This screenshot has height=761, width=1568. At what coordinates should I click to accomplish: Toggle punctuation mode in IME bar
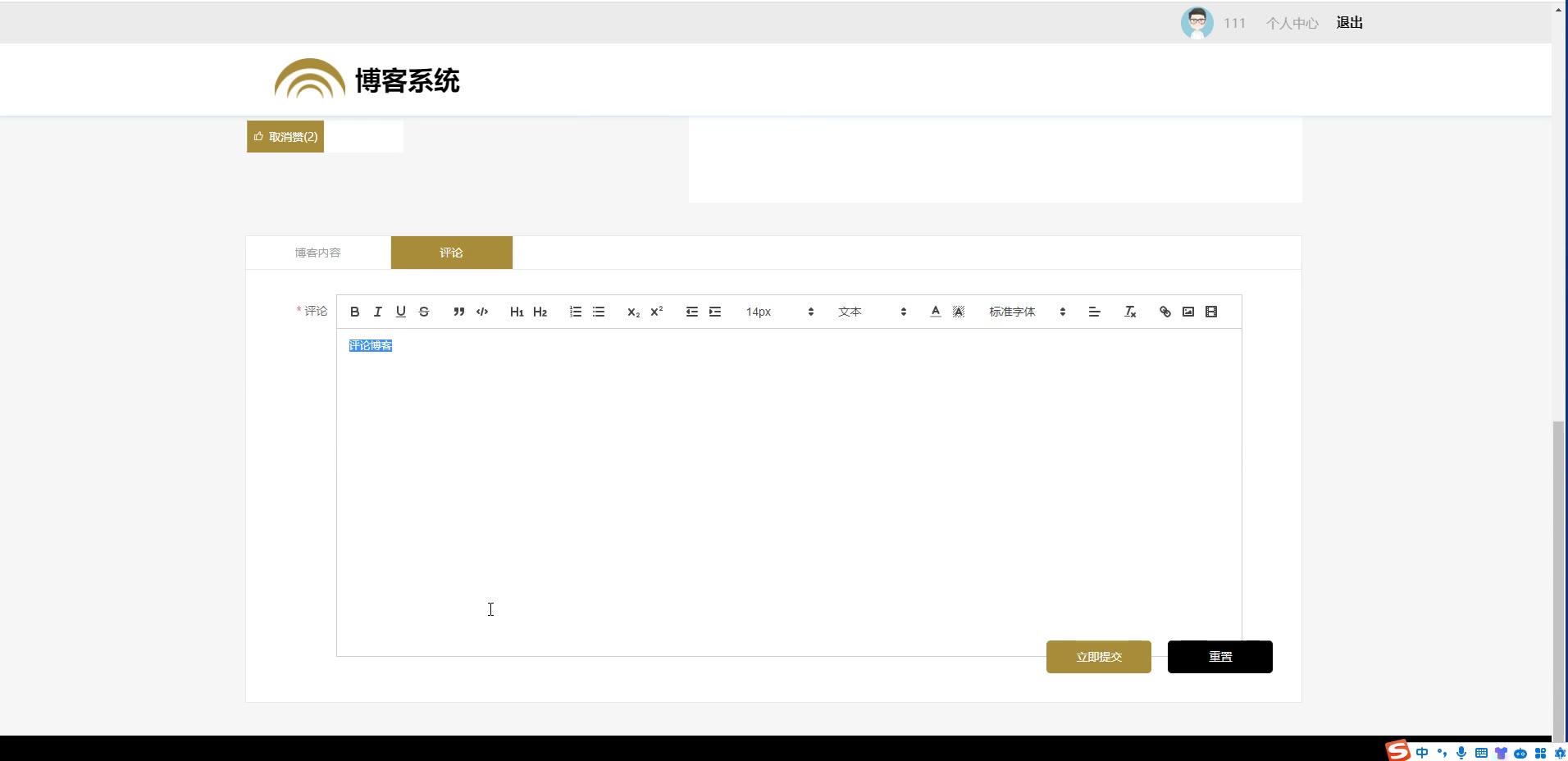tap(1442, 753)
